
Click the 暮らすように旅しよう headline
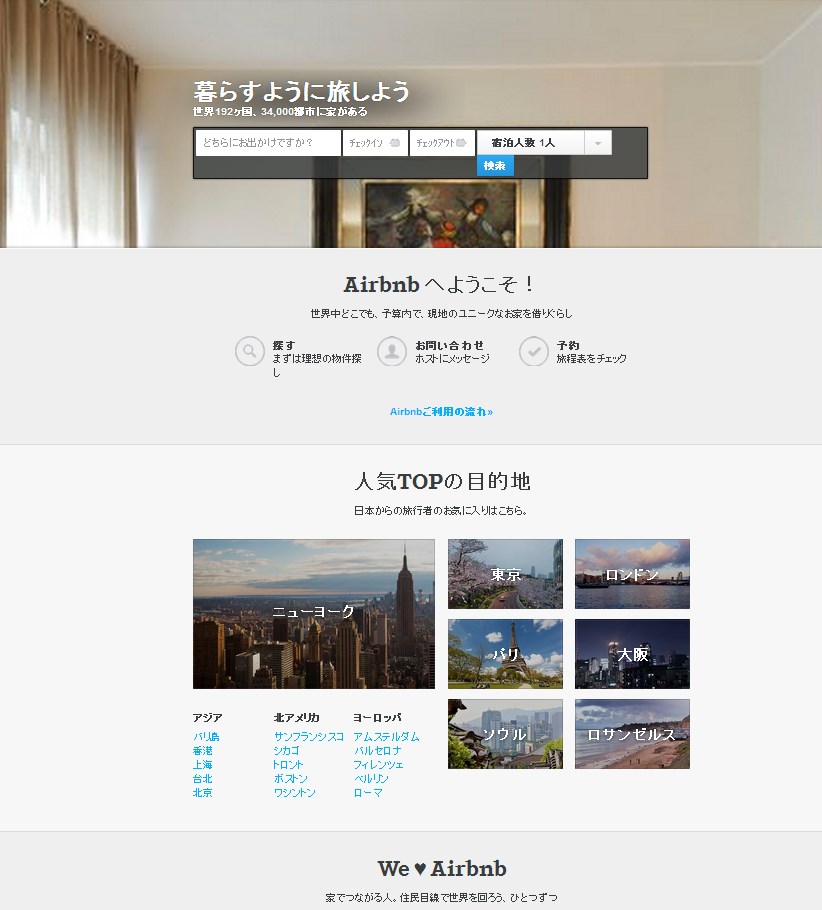[301, 92]
